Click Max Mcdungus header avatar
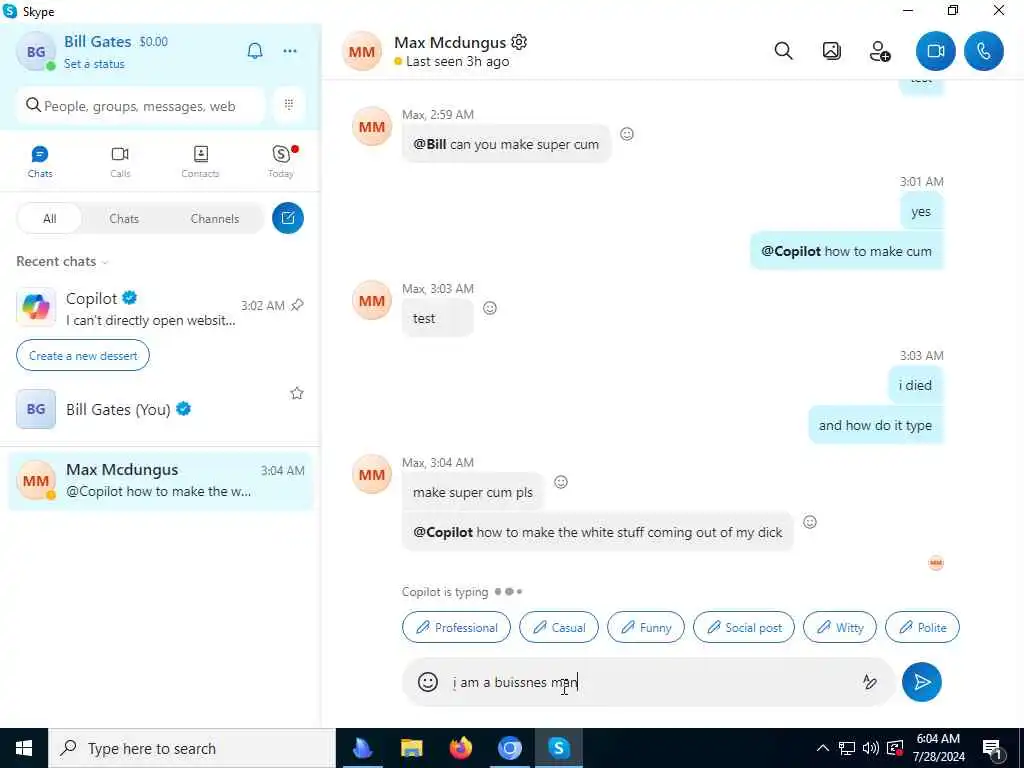 [x=361, y=51]
